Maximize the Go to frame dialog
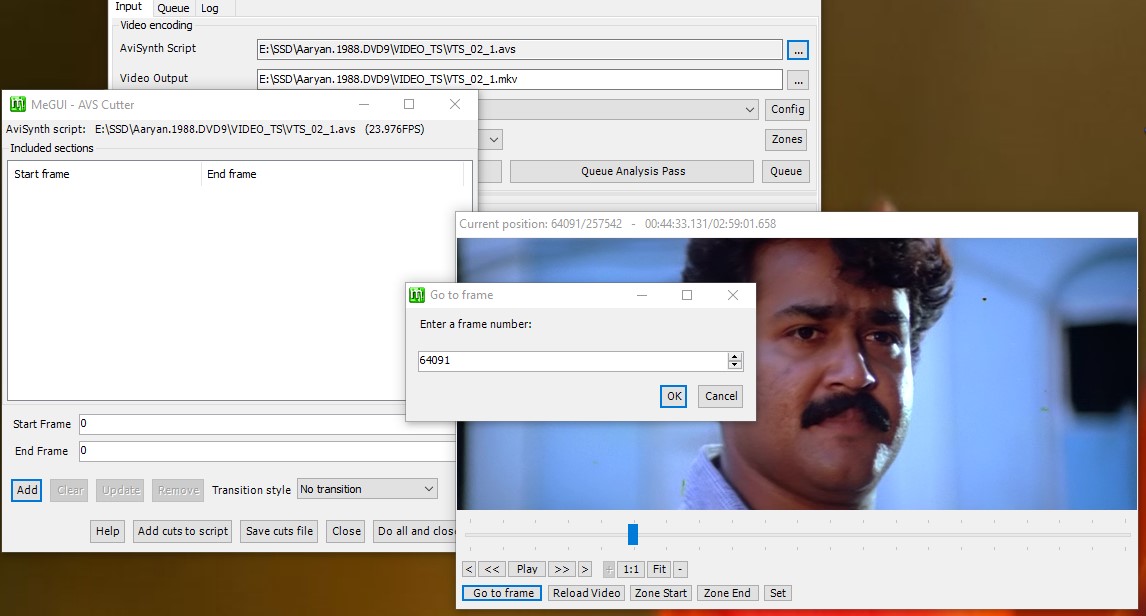The image size is (1146, 616). pos(687,295)
